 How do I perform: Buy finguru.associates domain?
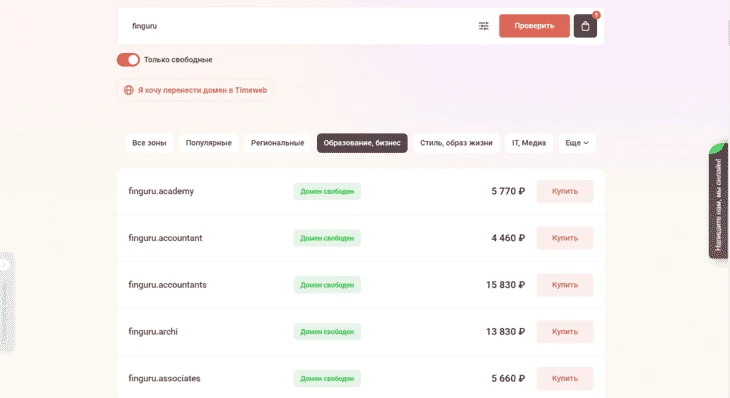pos(565,378)
